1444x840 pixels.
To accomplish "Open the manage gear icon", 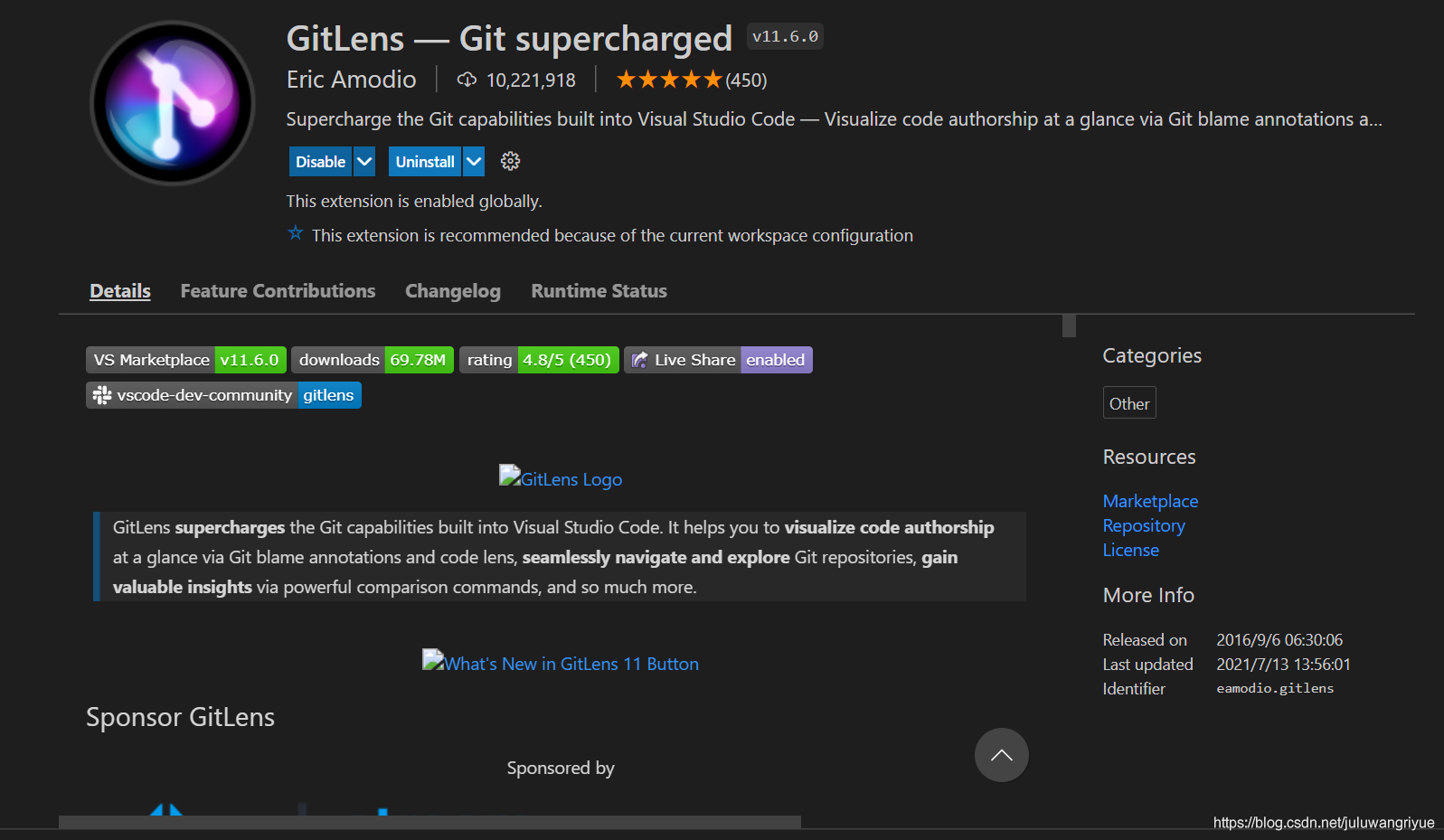I will 511,162.
